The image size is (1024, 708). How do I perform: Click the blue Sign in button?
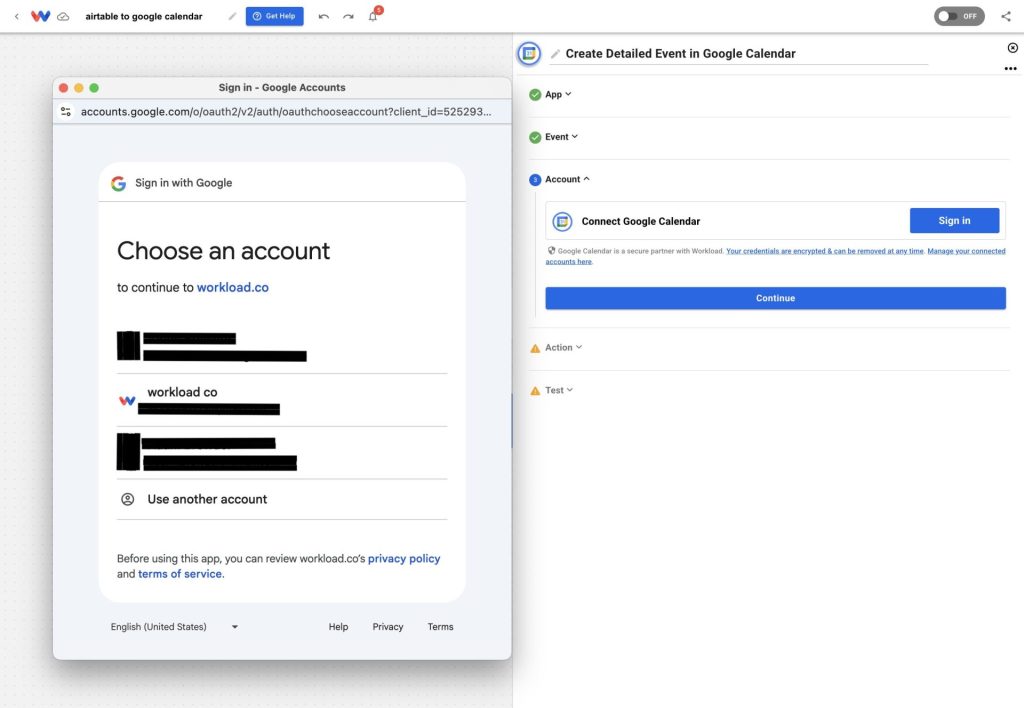pyautogui.click(x=954, y=221)
